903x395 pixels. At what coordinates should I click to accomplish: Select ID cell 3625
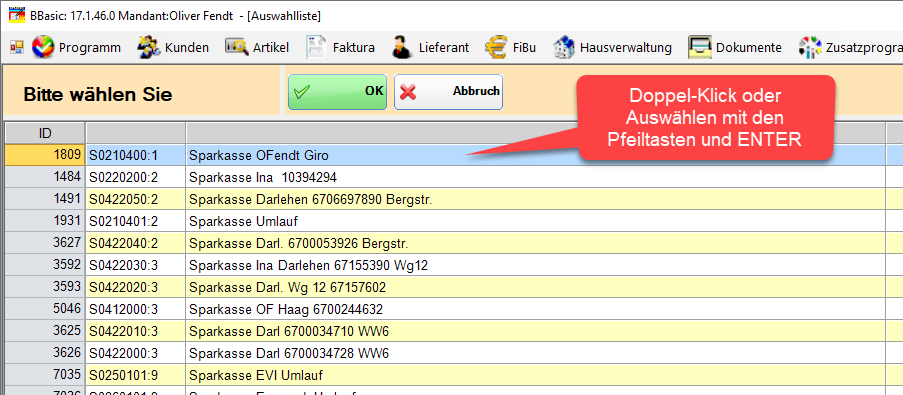click(45, 332)
